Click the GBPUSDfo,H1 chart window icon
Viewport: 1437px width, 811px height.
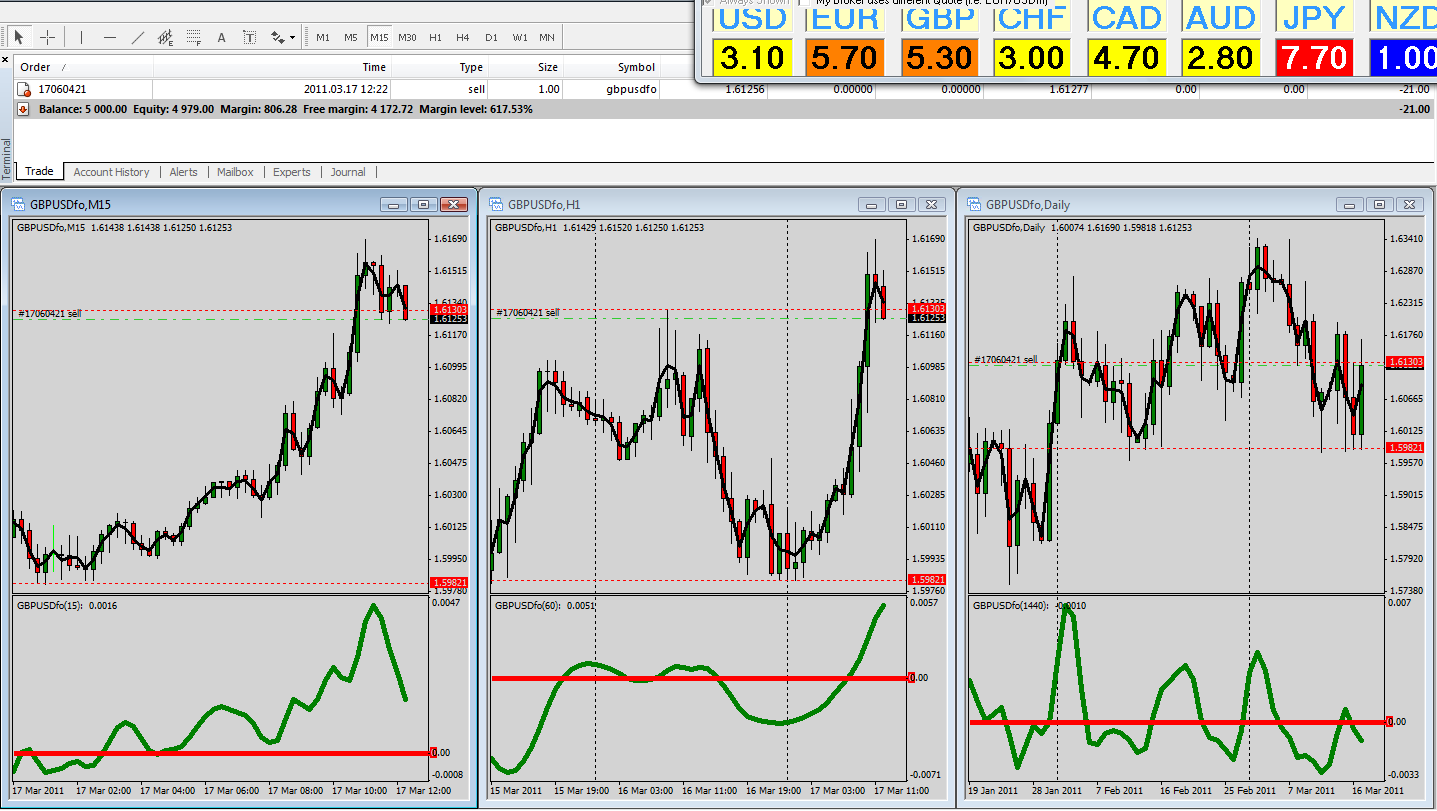tap(495, 204)
